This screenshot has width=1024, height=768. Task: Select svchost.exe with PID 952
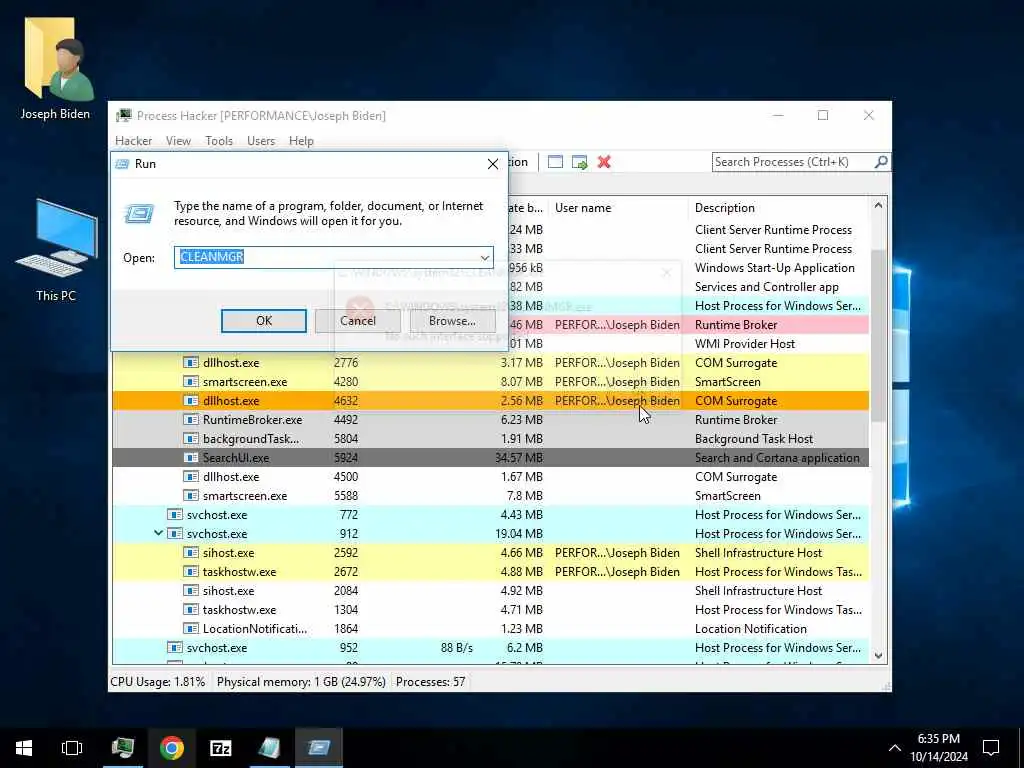point(490,648)
